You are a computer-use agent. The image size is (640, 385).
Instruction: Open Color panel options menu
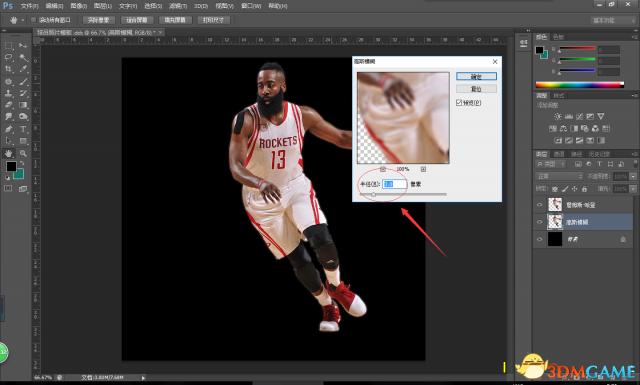(634, 37)
